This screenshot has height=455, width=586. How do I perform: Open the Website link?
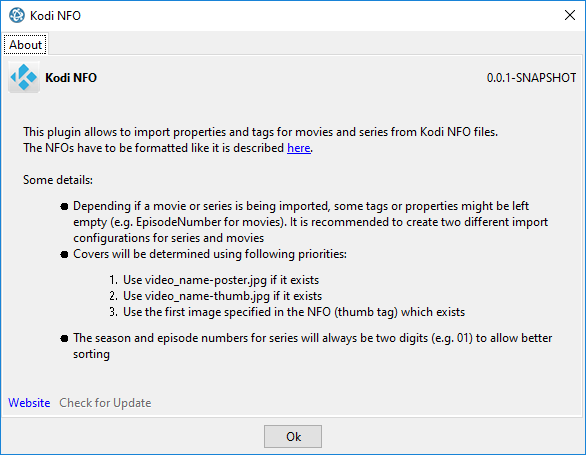click(x=29, y=403)
